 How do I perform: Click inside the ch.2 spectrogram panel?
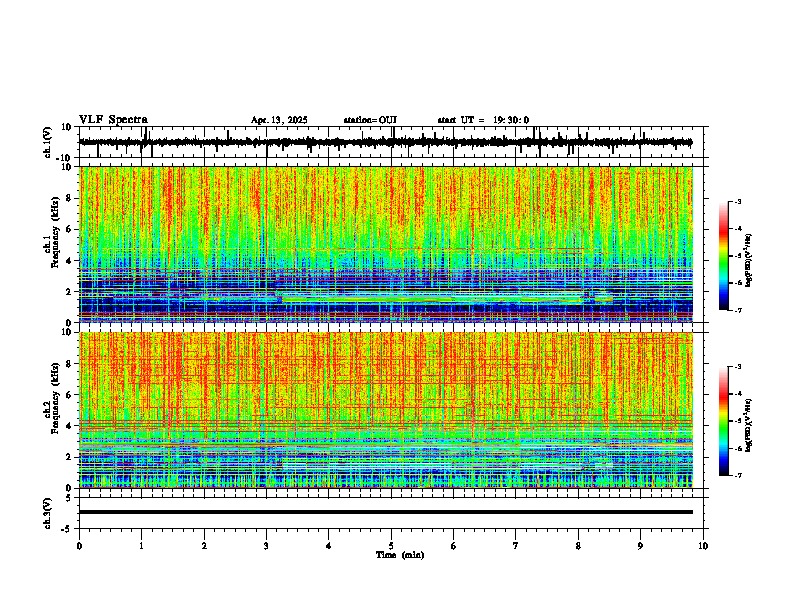click(386, 410)
